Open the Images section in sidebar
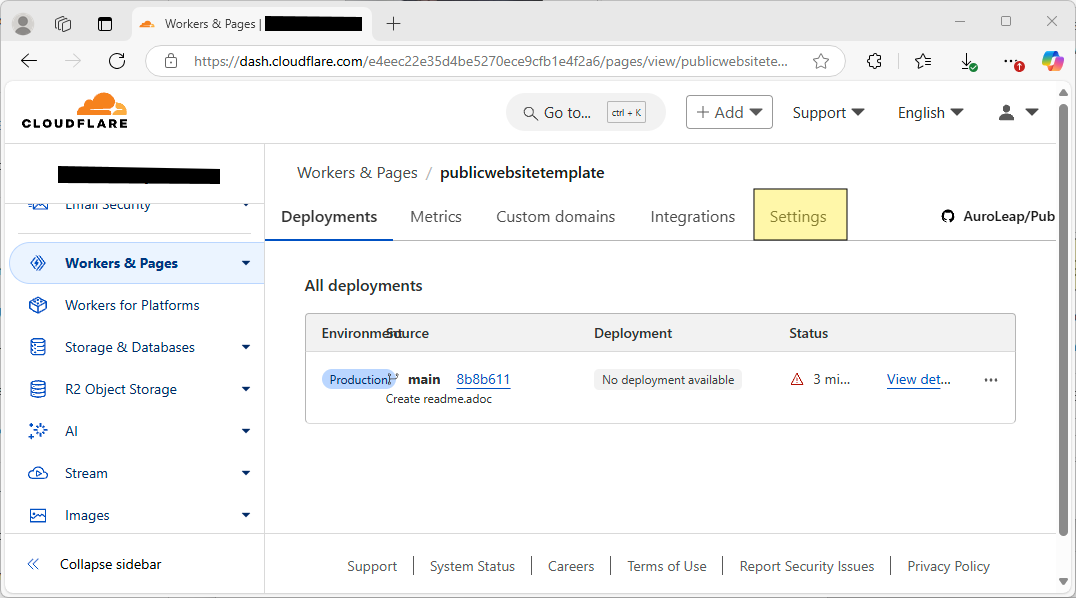The width and height of the screenshot is (1076, 598). coord(85,515)
